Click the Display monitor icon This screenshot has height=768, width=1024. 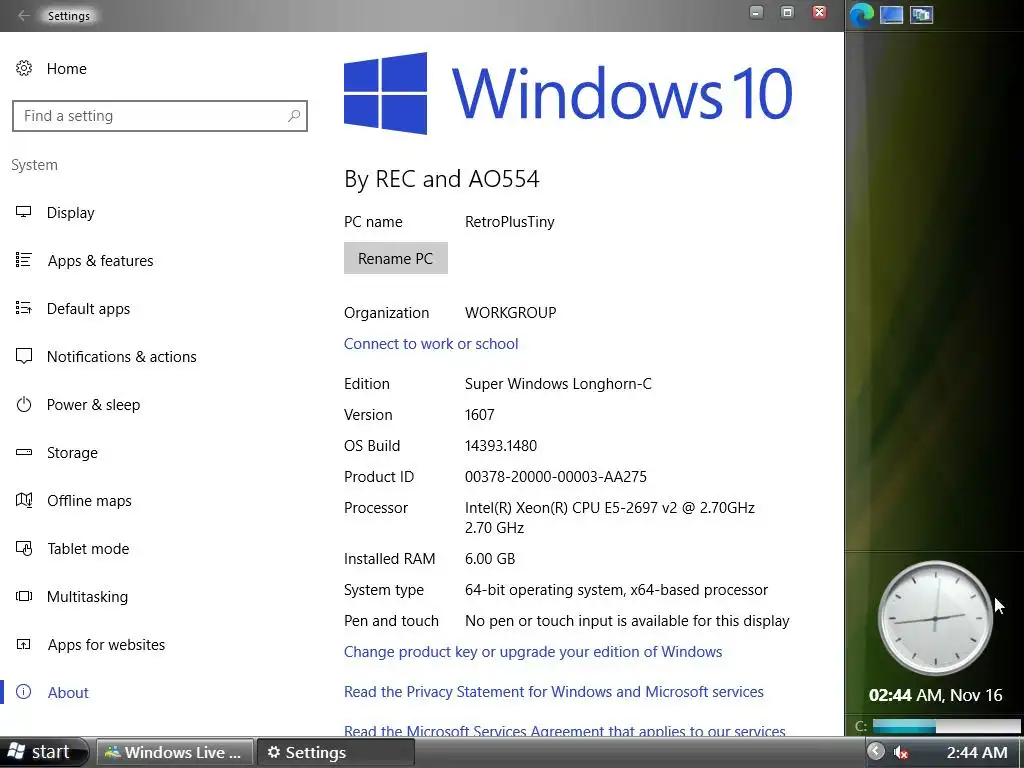point(24,212)
